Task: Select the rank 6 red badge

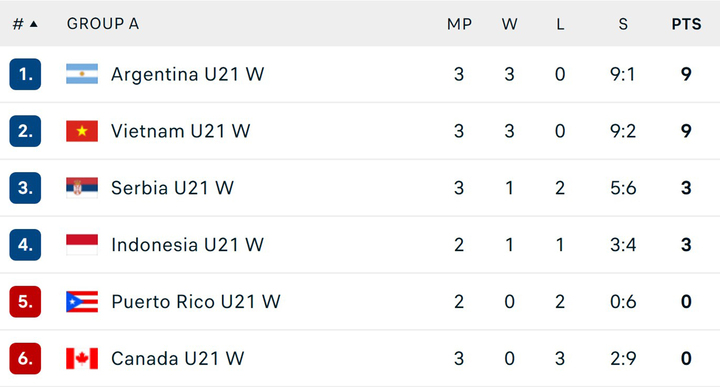Action: pos(25,359)
